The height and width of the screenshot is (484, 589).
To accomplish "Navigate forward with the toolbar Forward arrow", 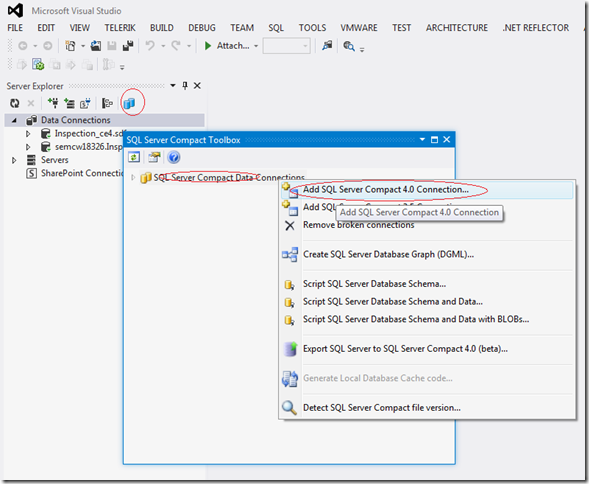I will pyautogui.click(x=48, y=46).
